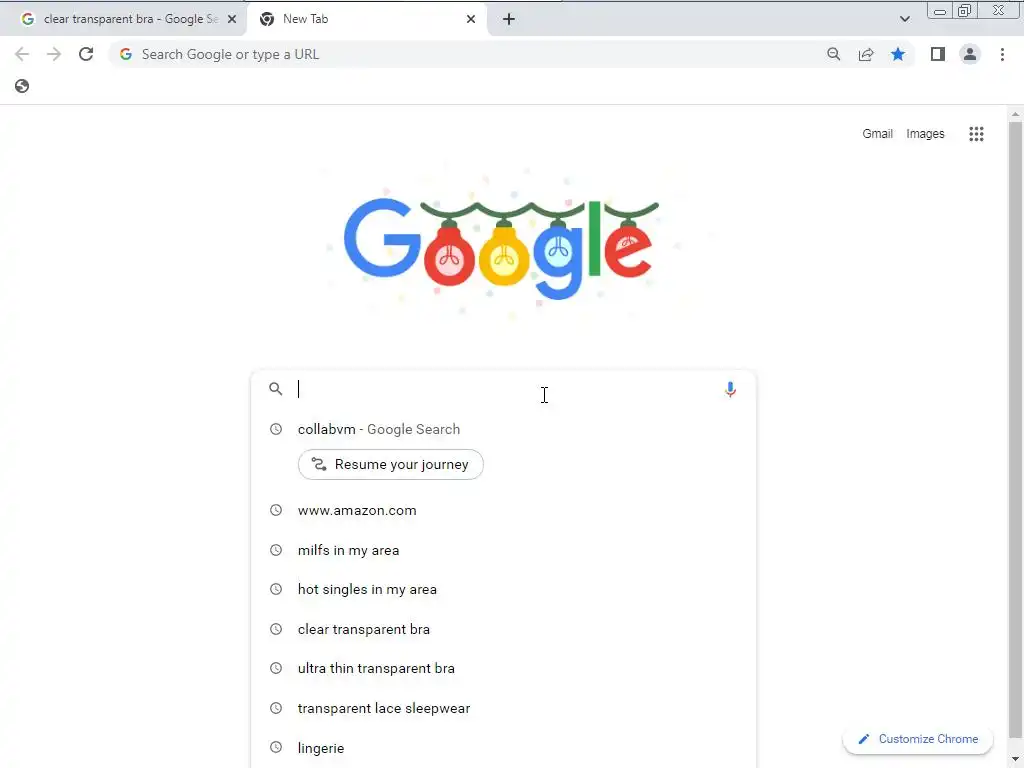Open the Google apps grid

[976, 134]
